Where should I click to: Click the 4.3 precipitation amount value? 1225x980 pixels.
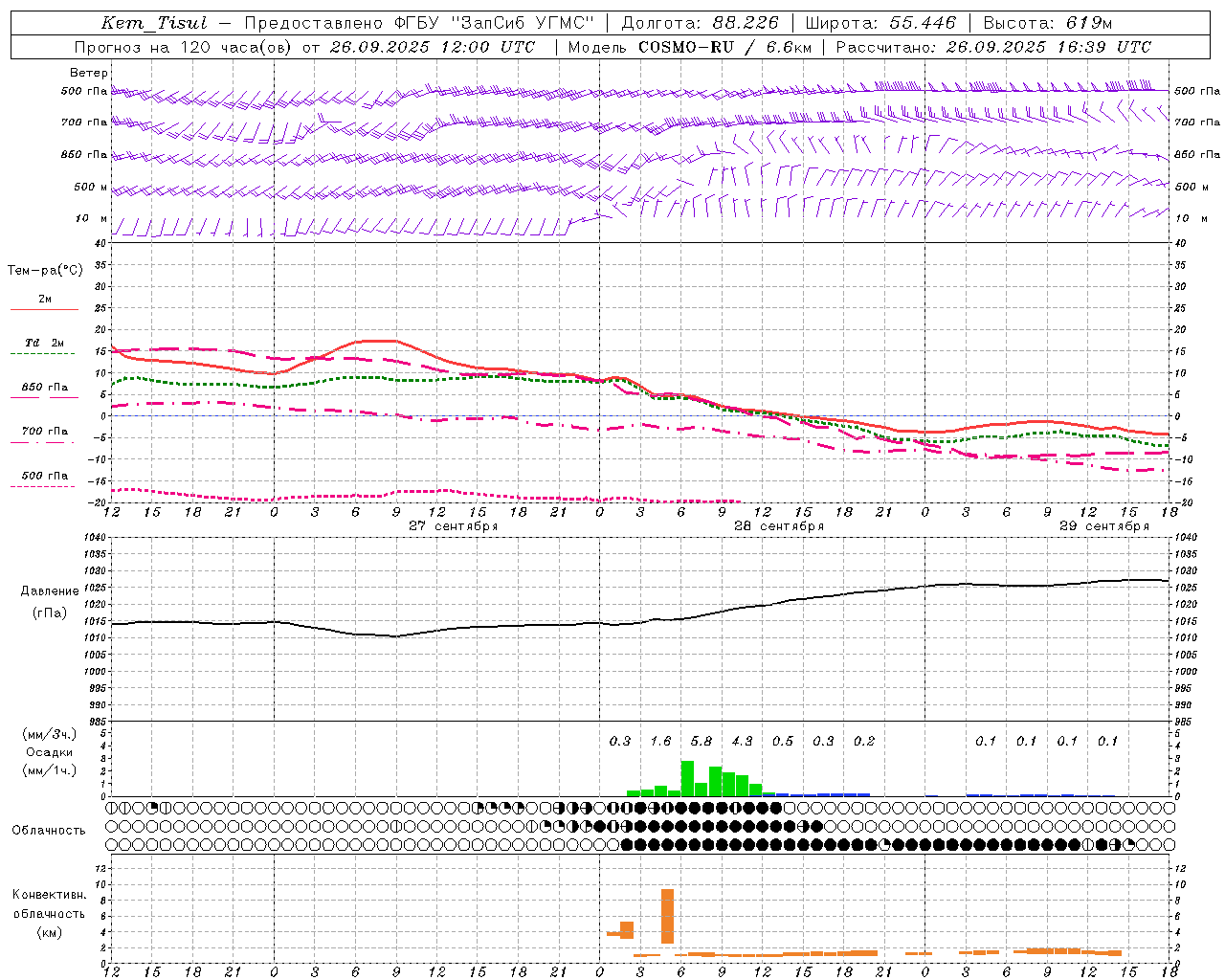pyautogui.click(x=742, y=741)
